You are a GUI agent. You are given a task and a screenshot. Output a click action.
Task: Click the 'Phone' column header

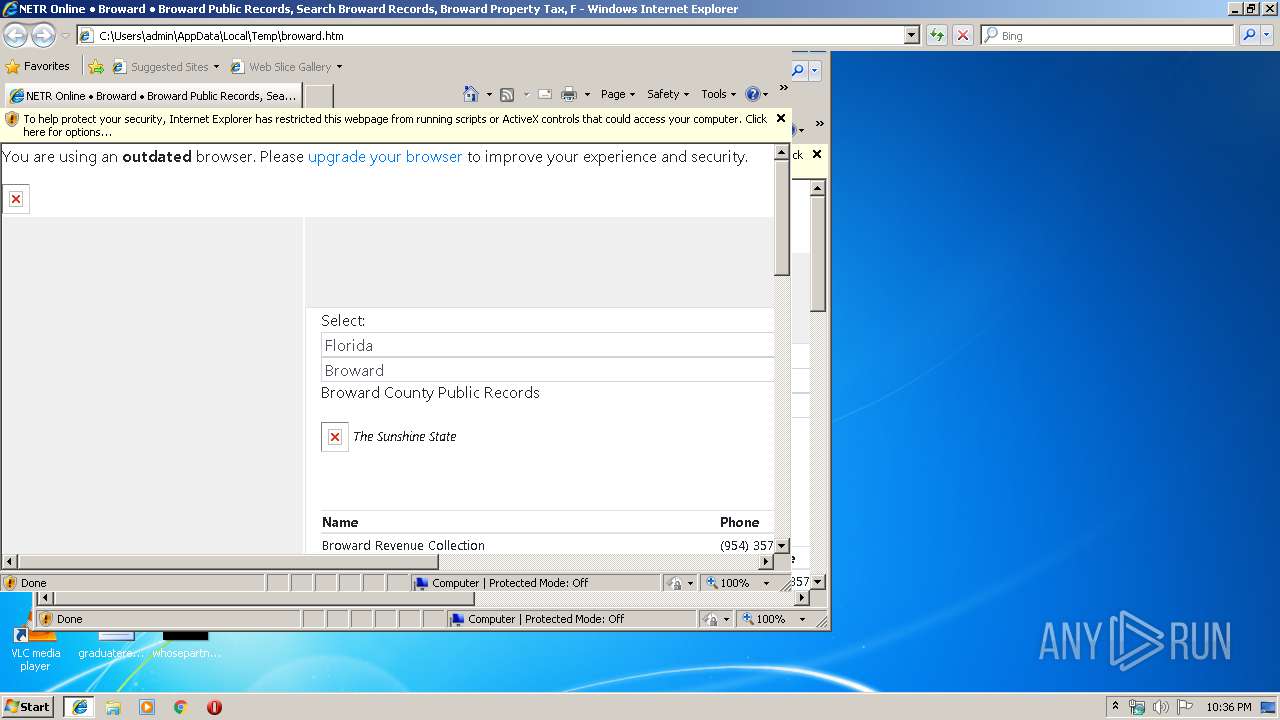coord(739,522)
